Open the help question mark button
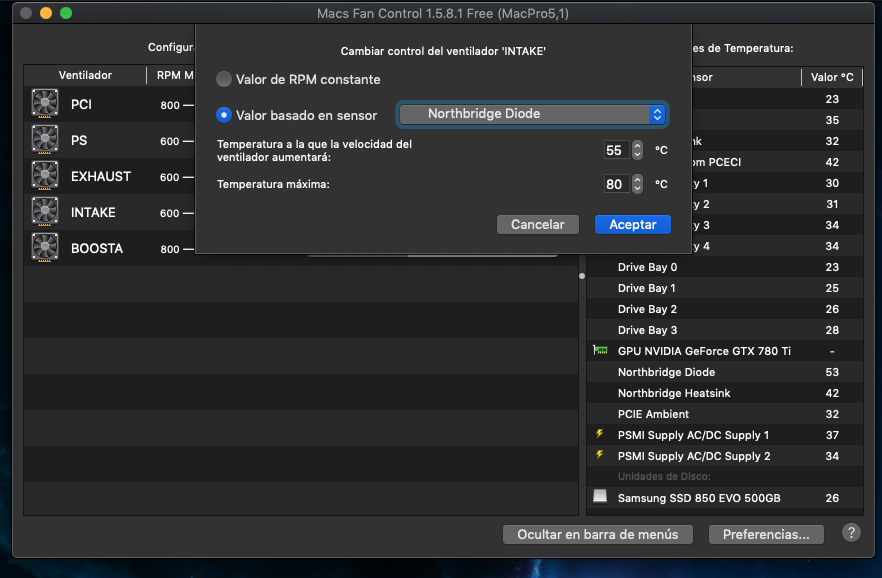 click(851, 533)
